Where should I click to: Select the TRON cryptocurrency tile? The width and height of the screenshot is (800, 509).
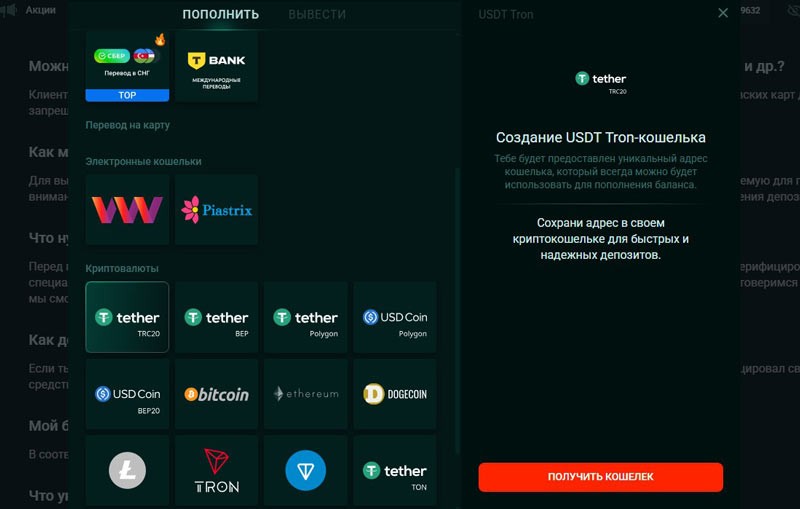click(216, 470)
